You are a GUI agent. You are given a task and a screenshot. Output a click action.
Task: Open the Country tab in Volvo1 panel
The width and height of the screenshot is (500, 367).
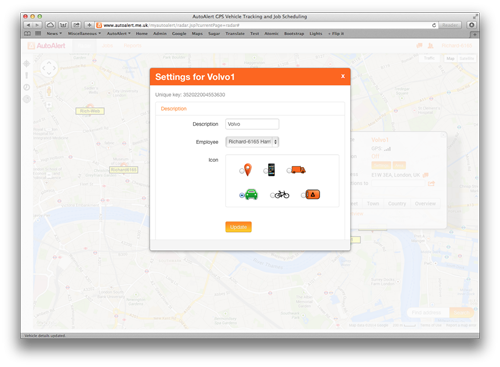[397, 203]
